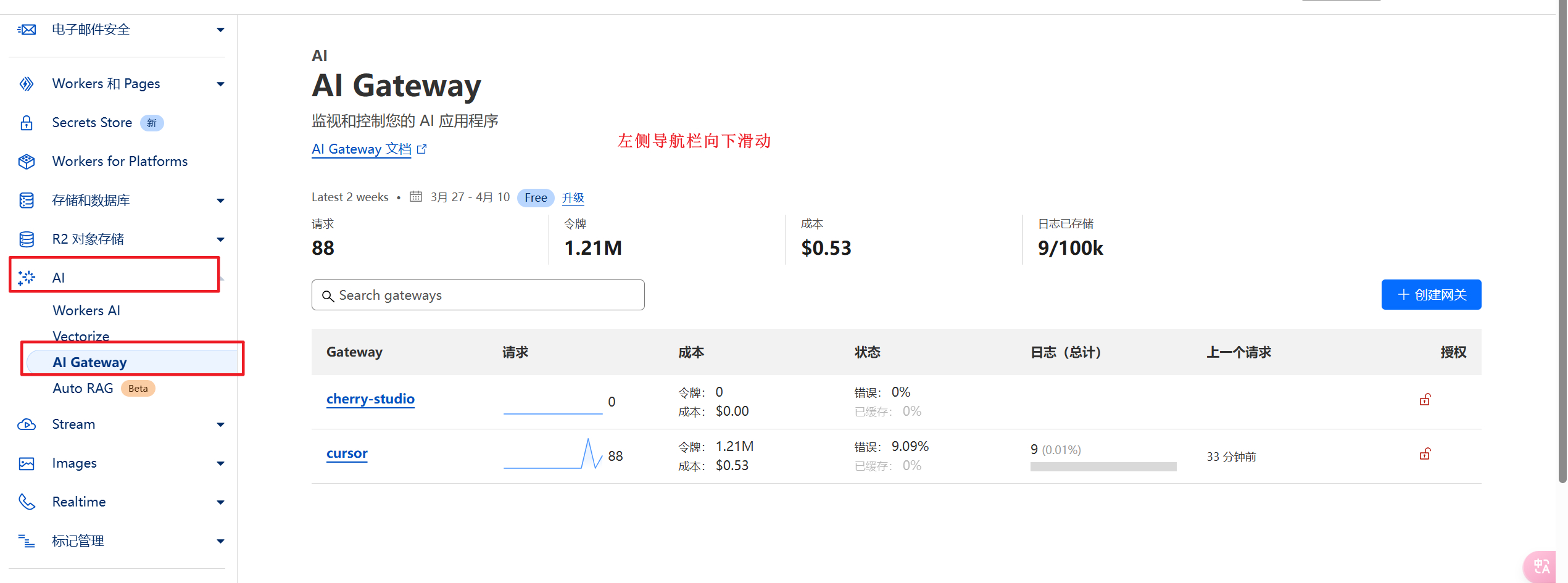Expand the 电子邮件安全 menu arrow
This screenshot has width=1568, height=583.
[220, 30]
